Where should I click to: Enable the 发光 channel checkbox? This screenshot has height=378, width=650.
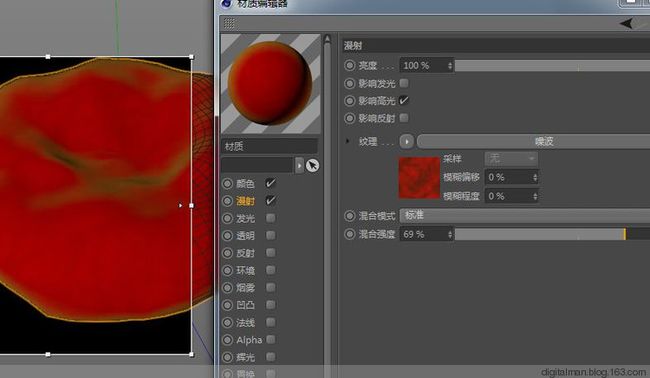pos(271,218)
